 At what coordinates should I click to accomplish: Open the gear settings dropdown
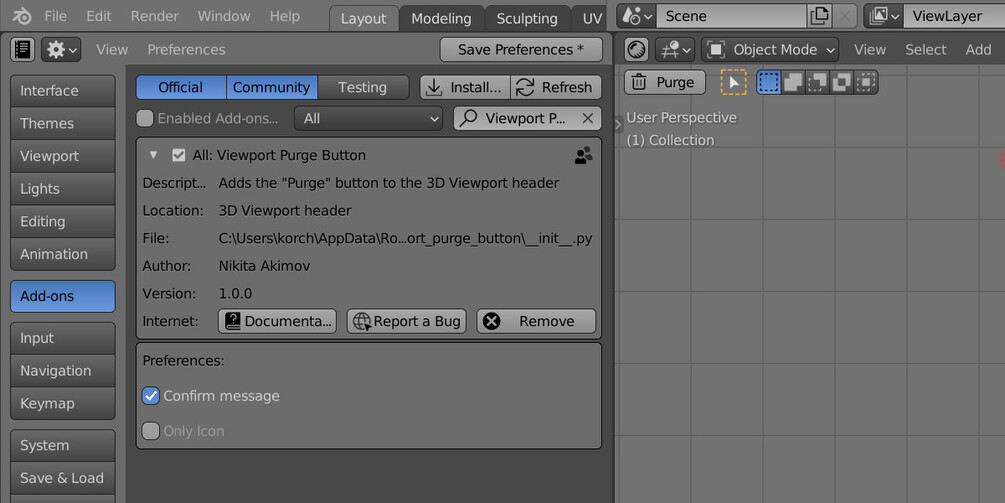point(61,49)
